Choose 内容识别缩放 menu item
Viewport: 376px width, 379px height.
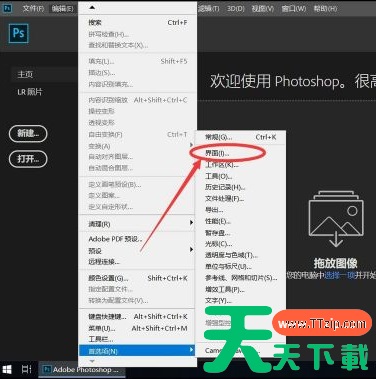[137, 100]
